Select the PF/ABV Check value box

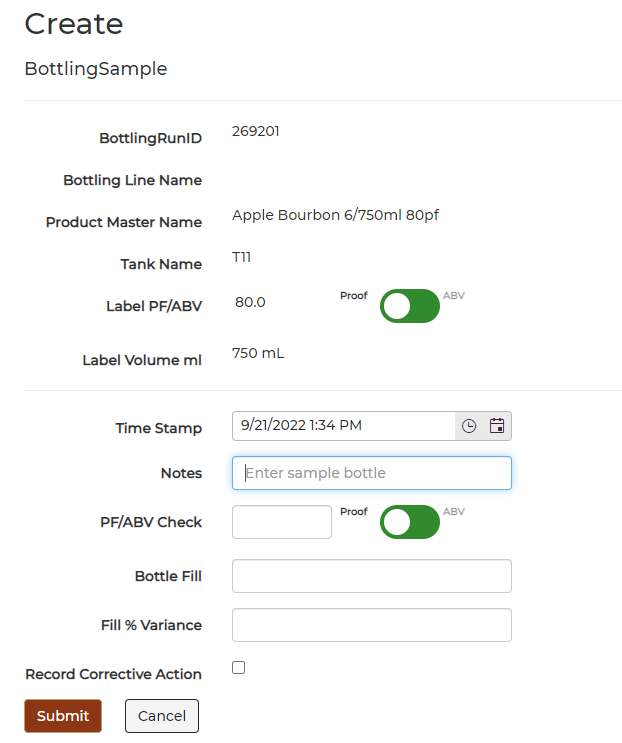point(282,522)
